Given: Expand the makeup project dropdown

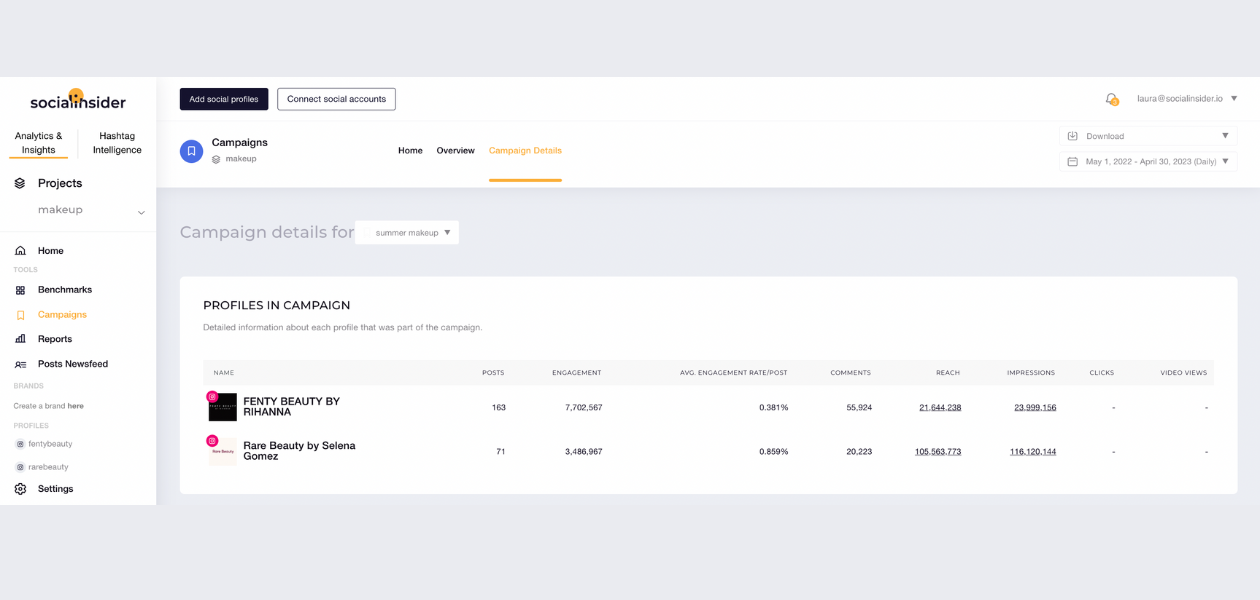Looking at the screenshot, I should click(x=141, y=212).
